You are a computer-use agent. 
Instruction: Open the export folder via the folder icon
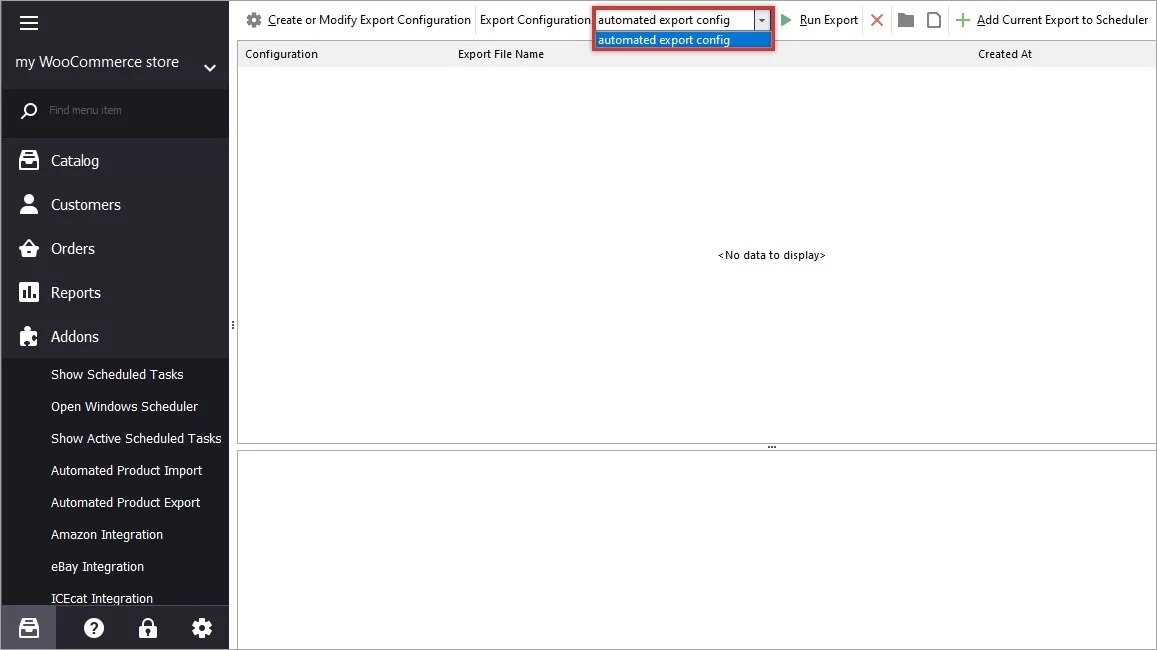(905, 19)
